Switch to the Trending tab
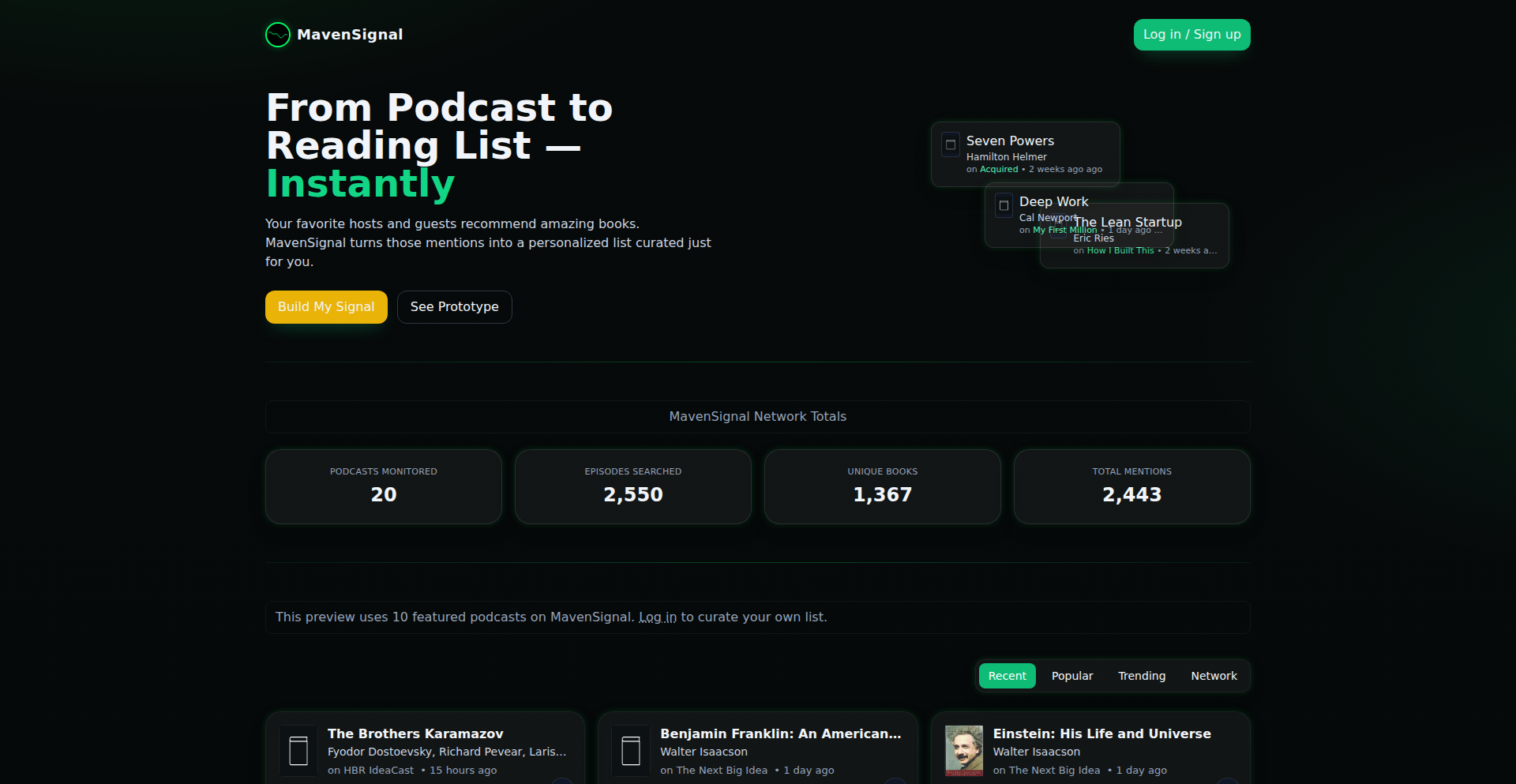 coord(1141,676)
